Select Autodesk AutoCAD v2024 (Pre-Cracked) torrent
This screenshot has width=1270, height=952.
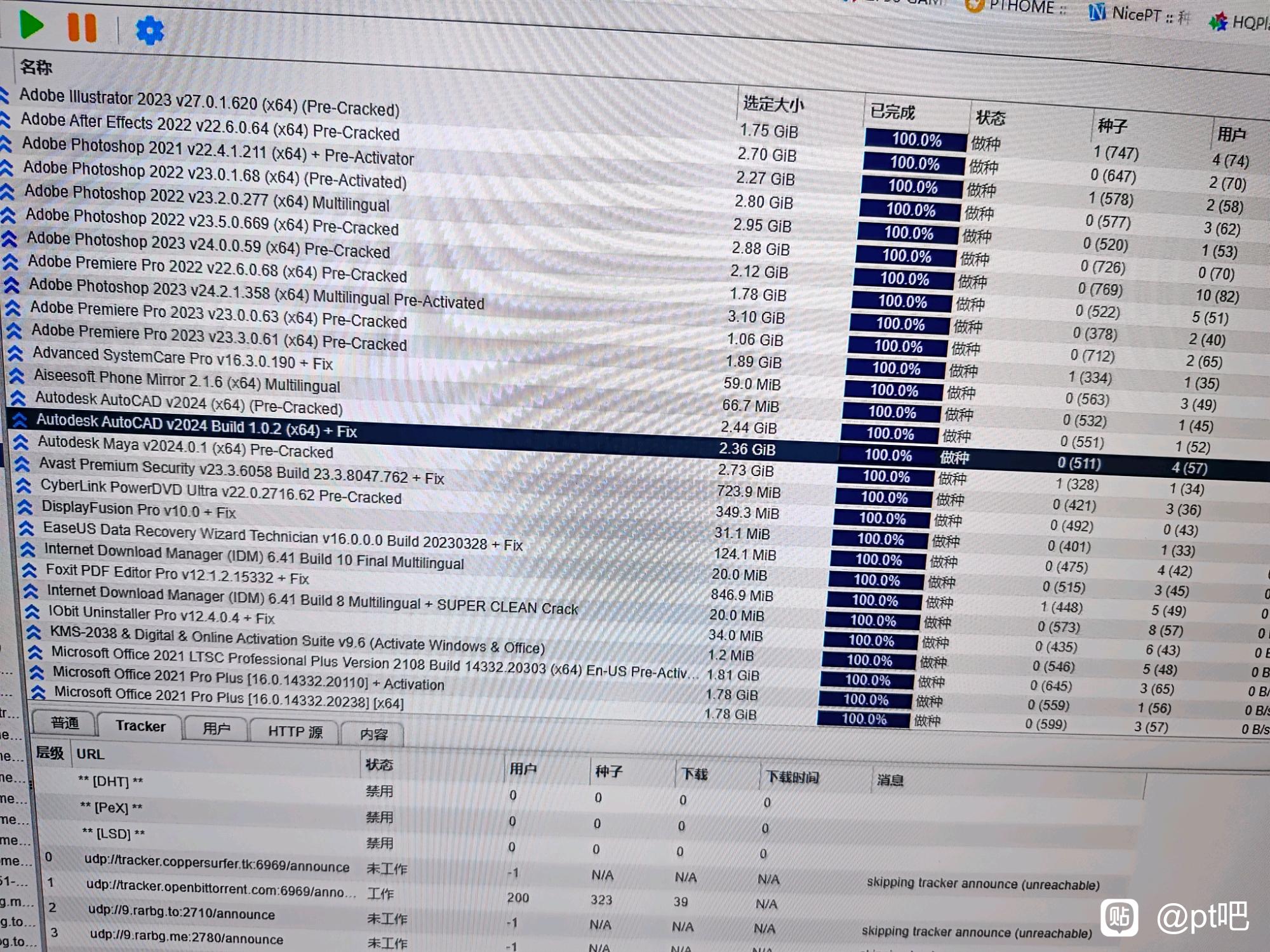pyautogui.click(x=189, y=403)
